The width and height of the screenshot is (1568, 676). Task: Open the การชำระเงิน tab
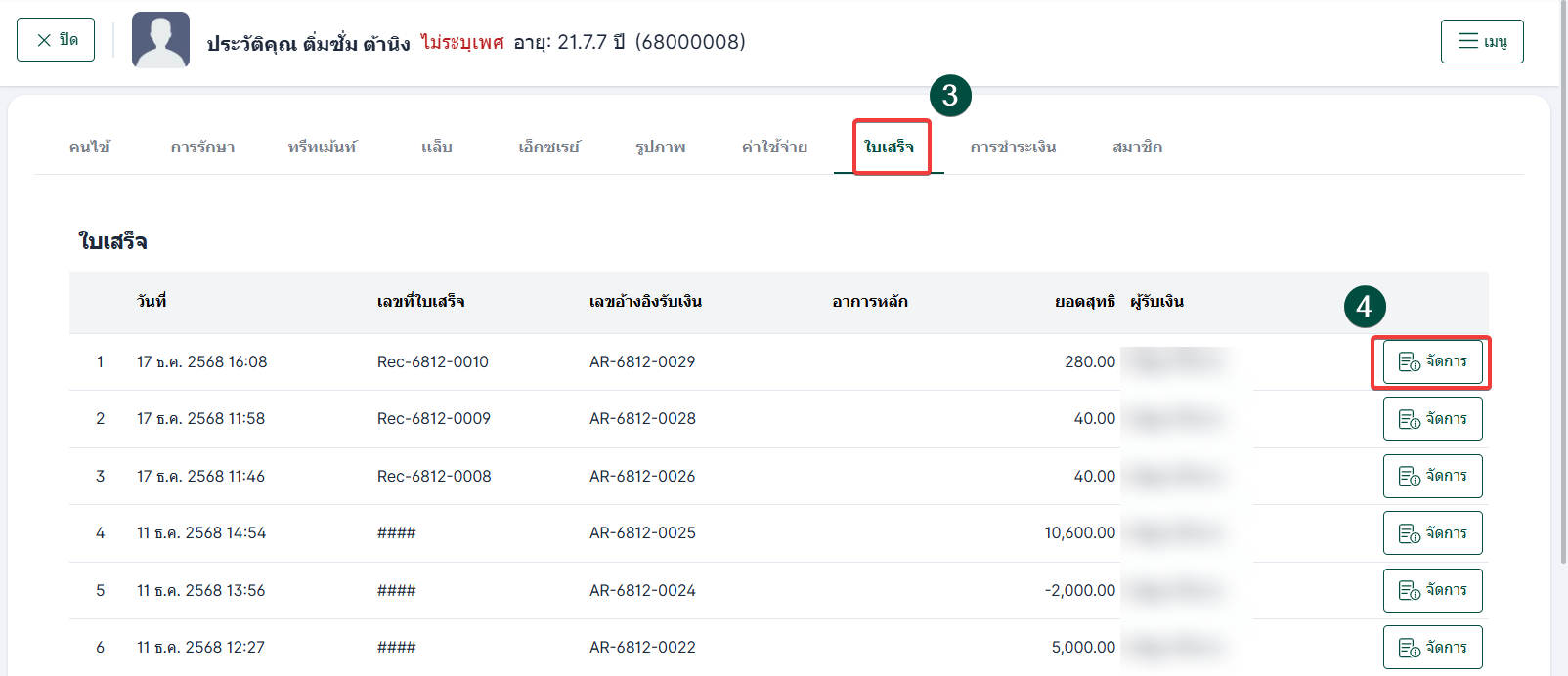(1013, 148)
